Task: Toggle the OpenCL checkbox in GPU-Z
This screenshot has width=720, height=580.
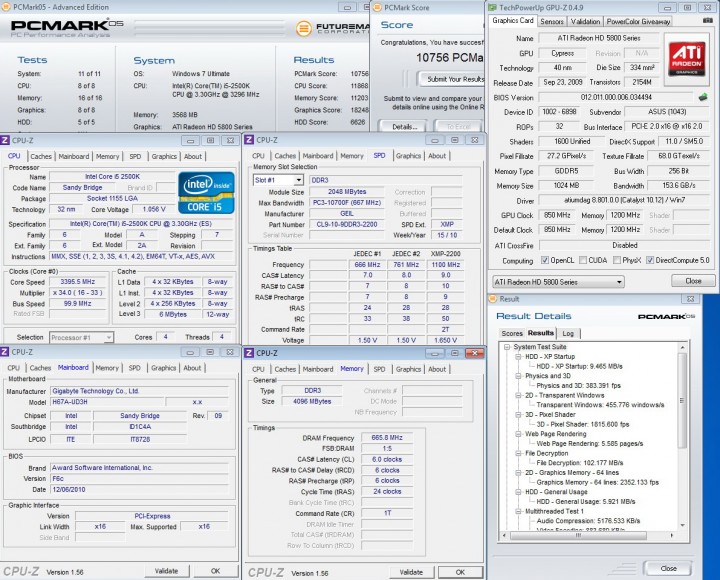Action: [545, 260]
